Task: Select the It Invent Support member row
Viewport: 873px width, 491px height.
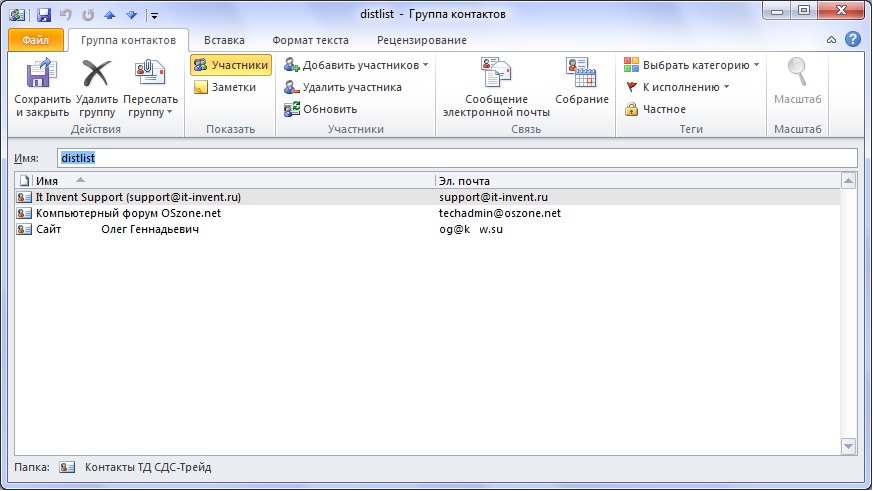Action: click(x=428, y=197)
